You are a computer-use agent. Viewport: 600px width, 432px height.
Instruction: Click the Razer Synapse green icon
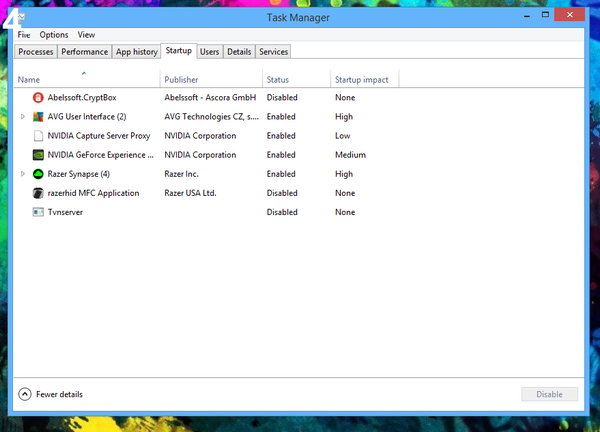[39, 174]
